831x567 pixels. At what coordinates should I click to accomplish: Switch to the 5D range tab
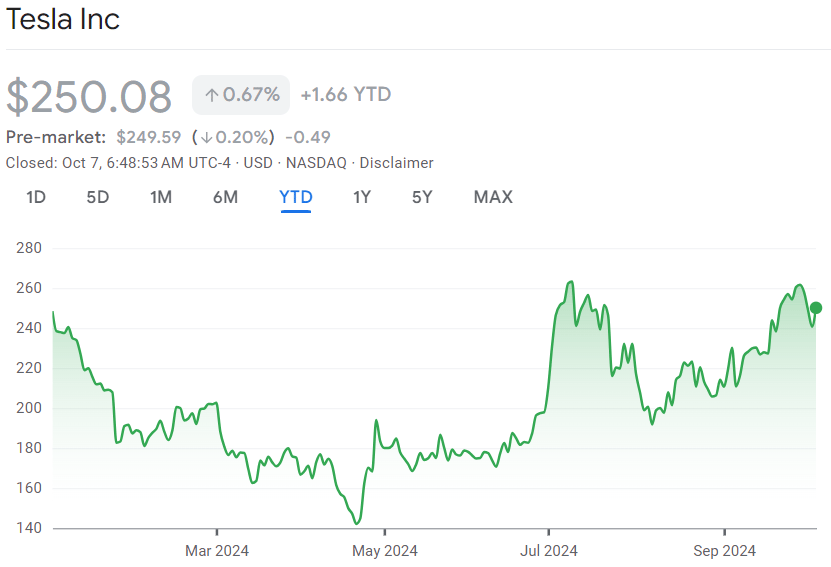coord(98,197)
